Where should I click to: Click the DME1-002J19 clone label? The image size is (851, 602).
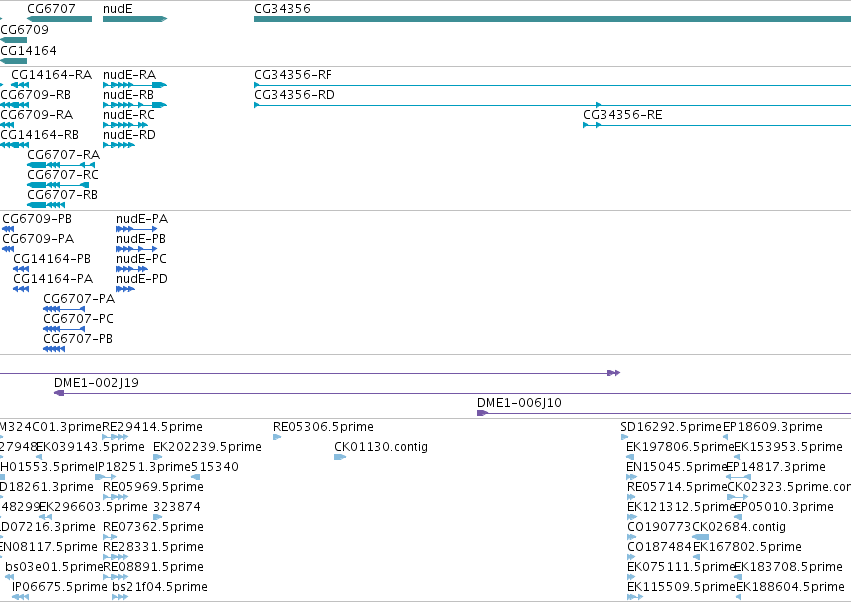pos(97,383)
